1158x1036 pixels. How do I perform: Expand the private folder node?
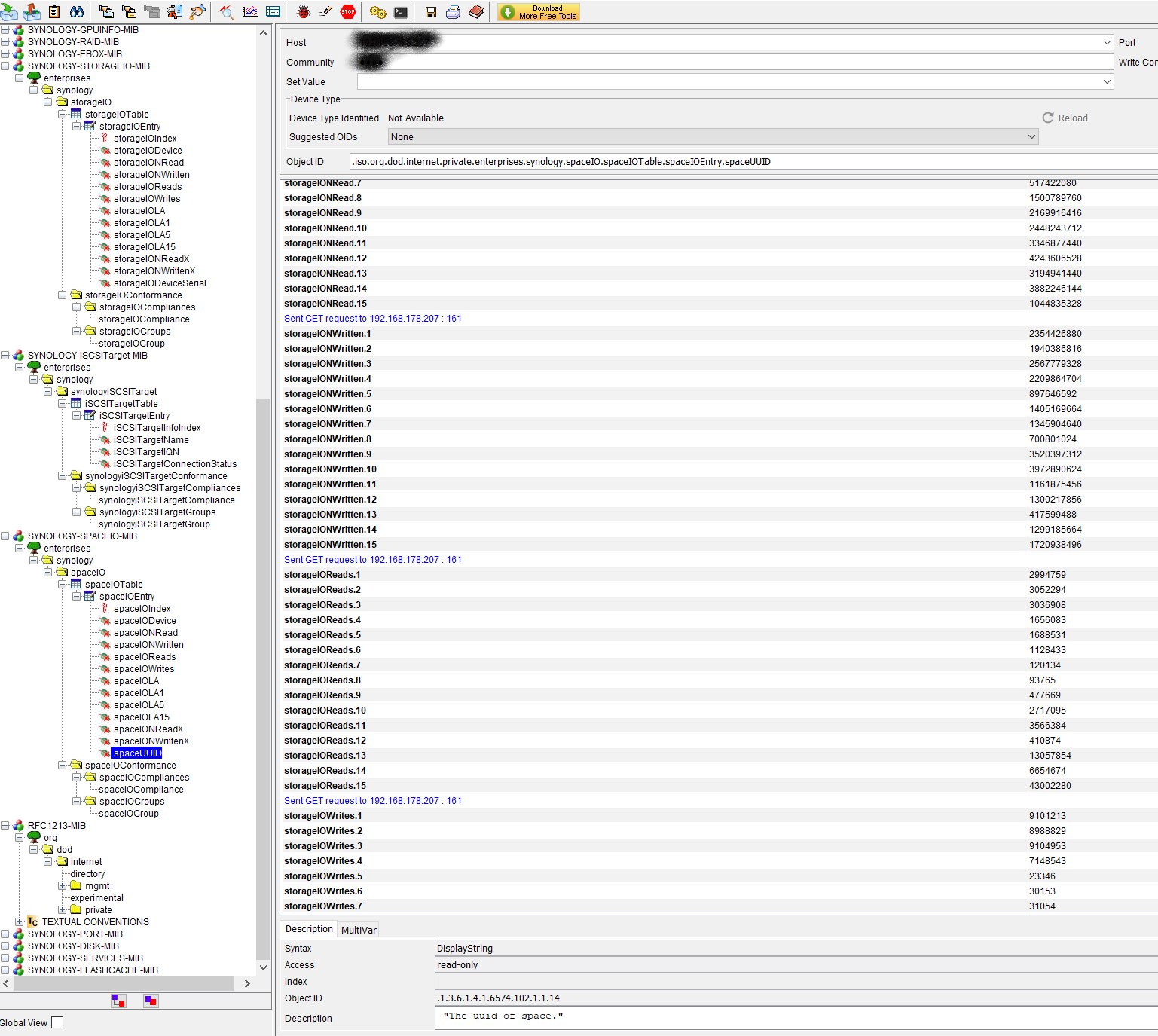(x=62, y=910)
